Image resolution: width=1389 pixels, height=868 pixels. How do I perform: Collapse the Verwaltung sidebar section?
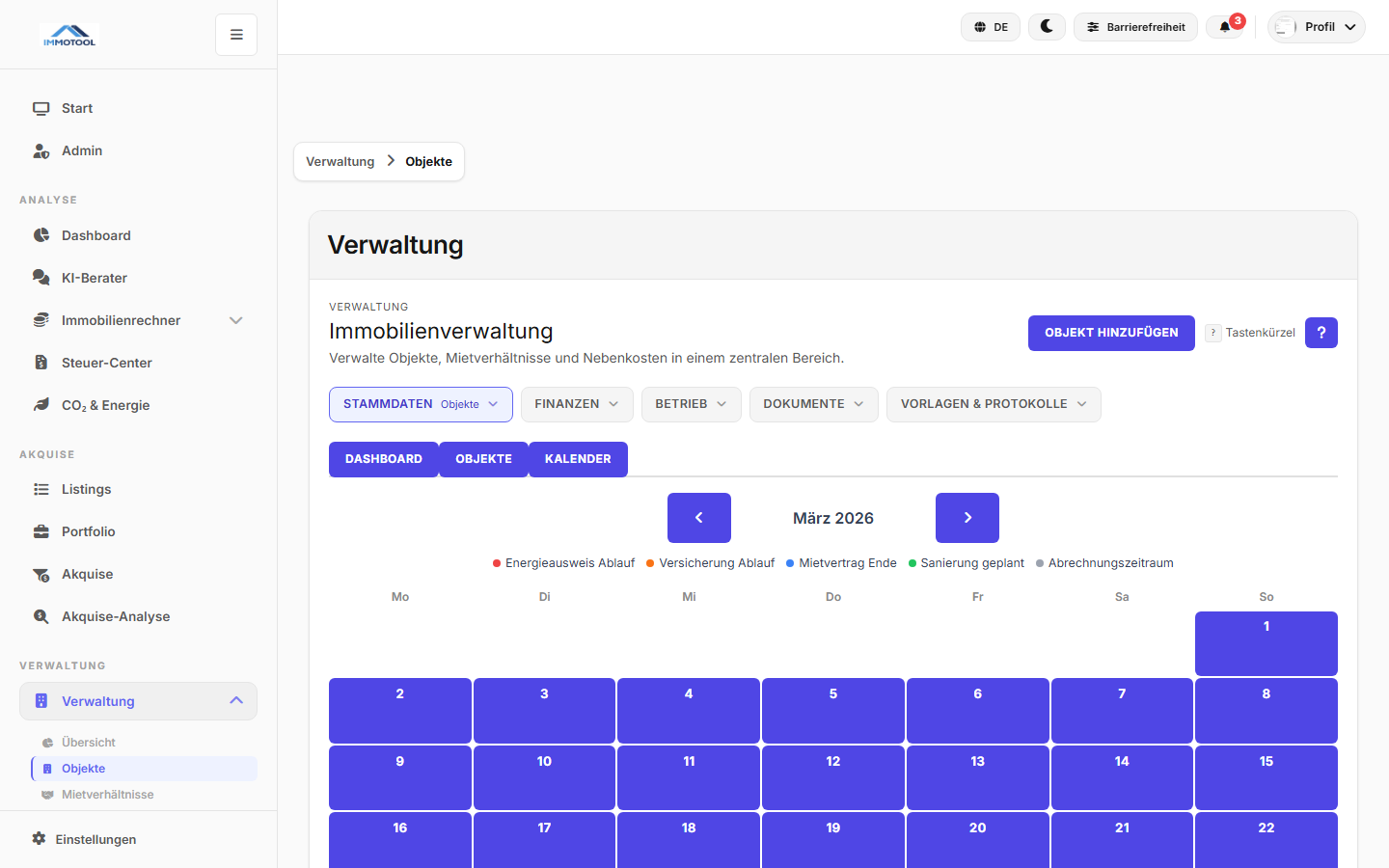pyautogui.click(x=236, y=701)
